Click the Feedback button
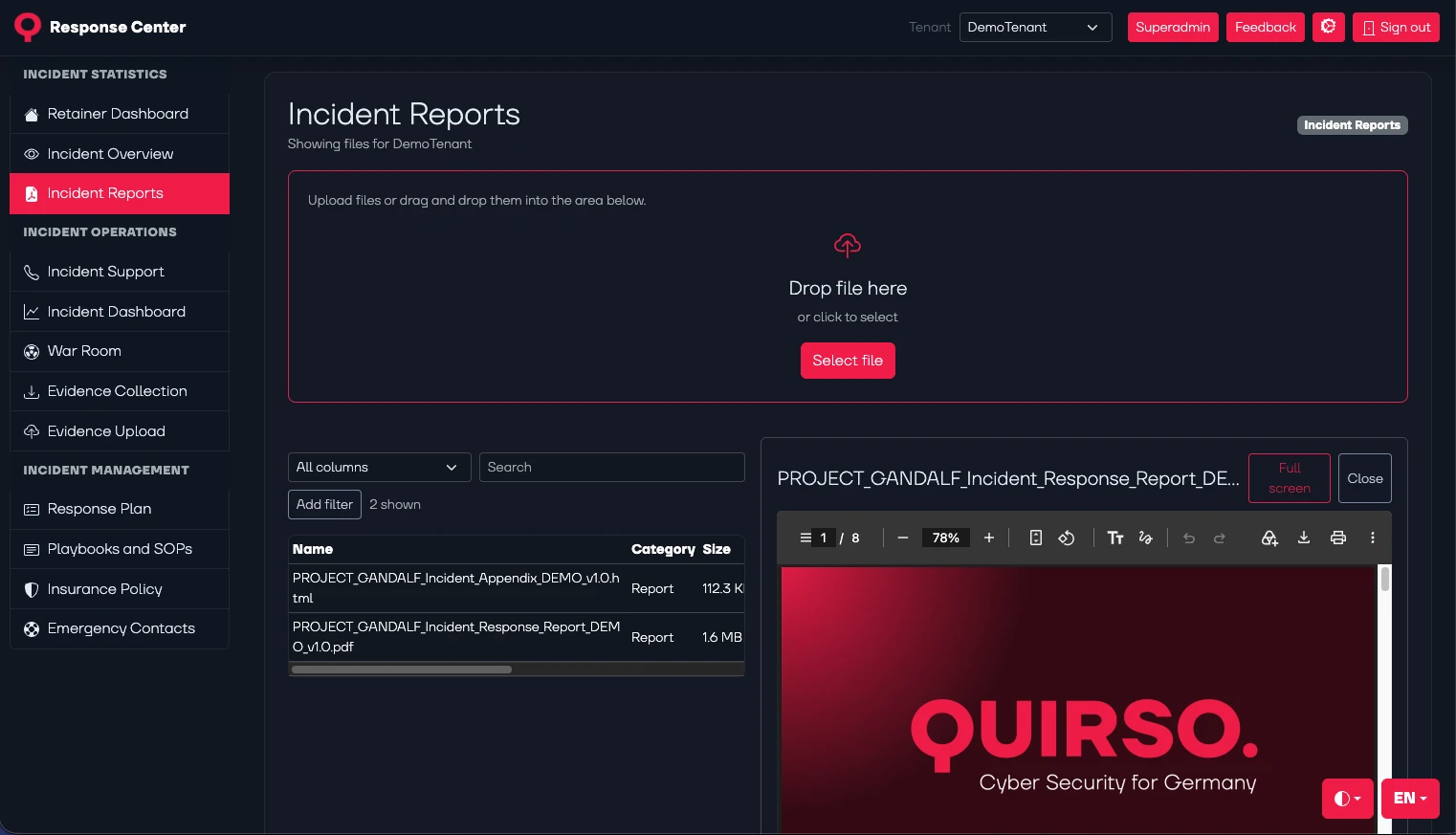 coord(1266,27)
